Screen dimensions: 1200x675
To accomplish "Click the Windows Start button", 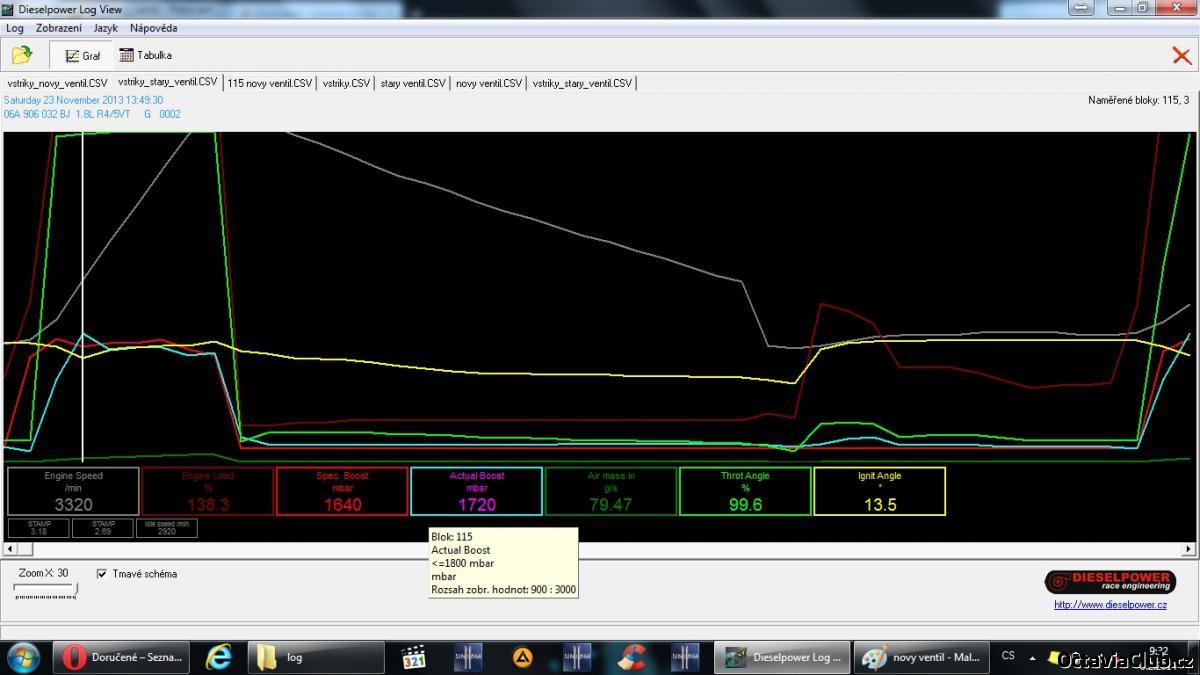I will coord(22,657).
